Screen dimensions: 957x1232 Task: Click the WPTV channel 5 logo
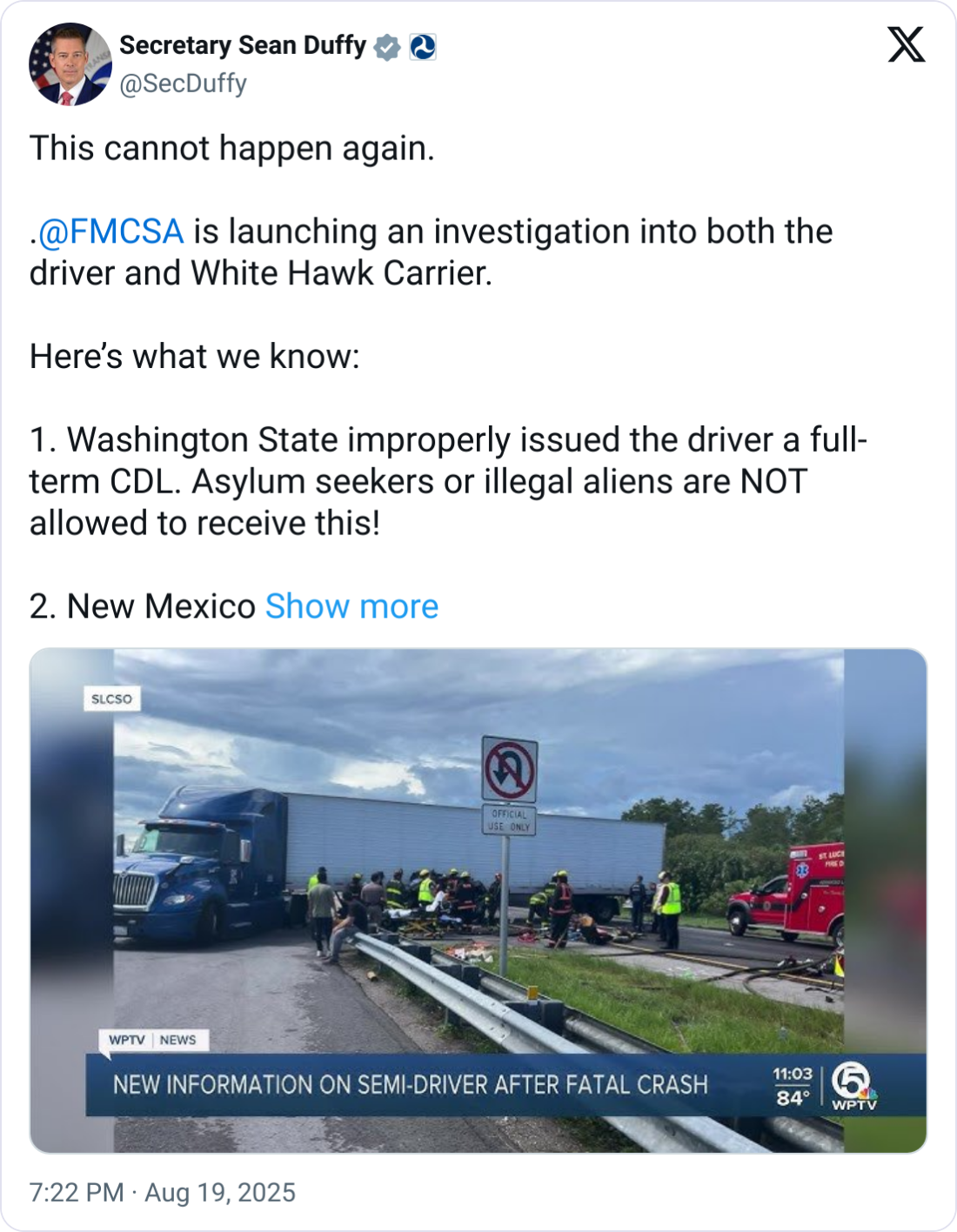point(853,1086)
